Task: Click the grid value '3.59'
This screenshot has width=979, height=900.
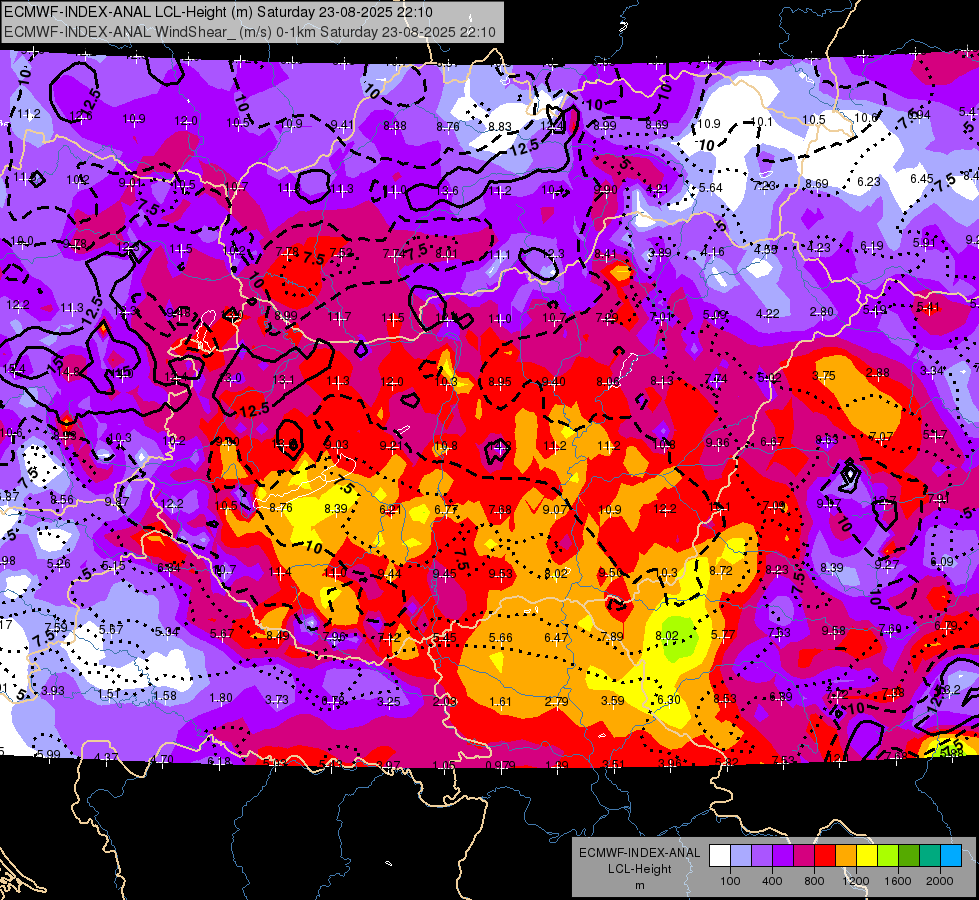Action: tap(612, 701)
